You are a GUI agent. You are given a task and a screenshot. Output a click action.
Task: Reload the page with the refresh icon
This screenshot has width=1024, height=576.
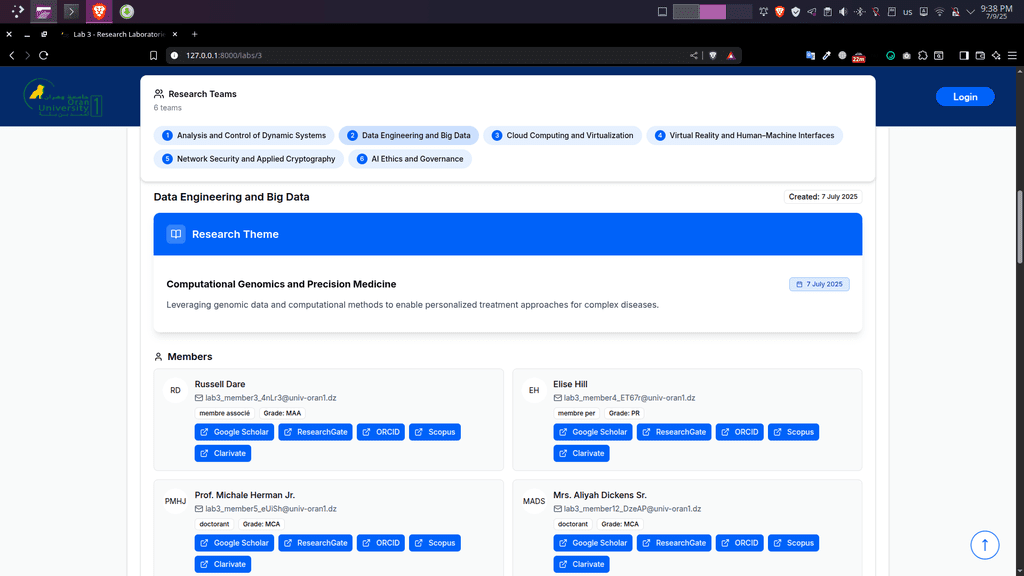coord(43,56)
